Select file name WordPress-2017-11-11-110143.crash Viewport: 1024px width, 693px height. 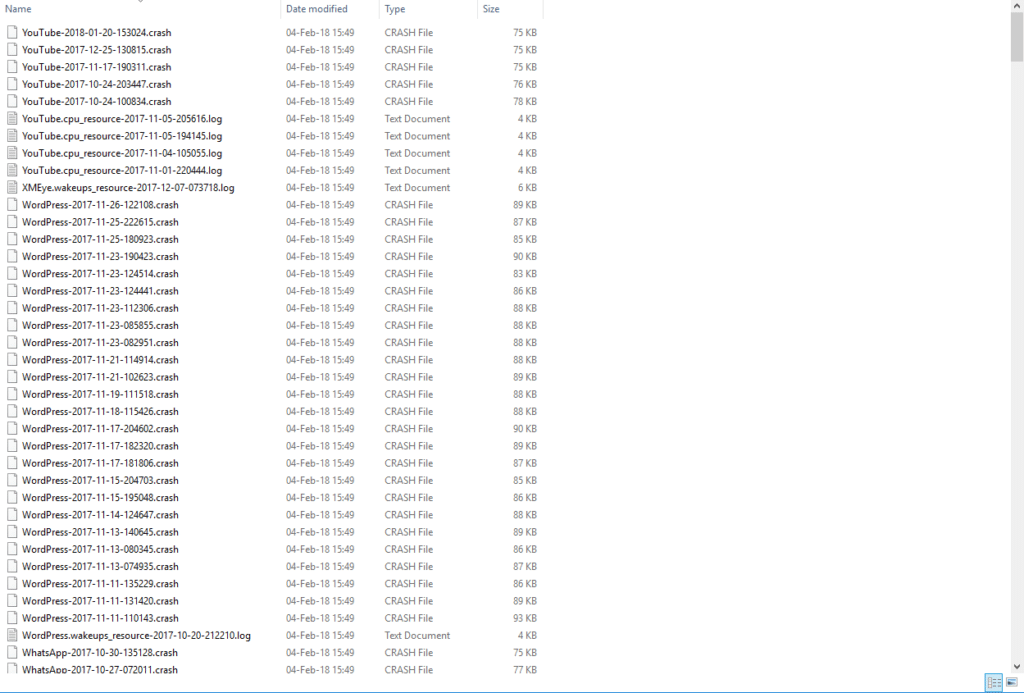(x=100, y=618)
